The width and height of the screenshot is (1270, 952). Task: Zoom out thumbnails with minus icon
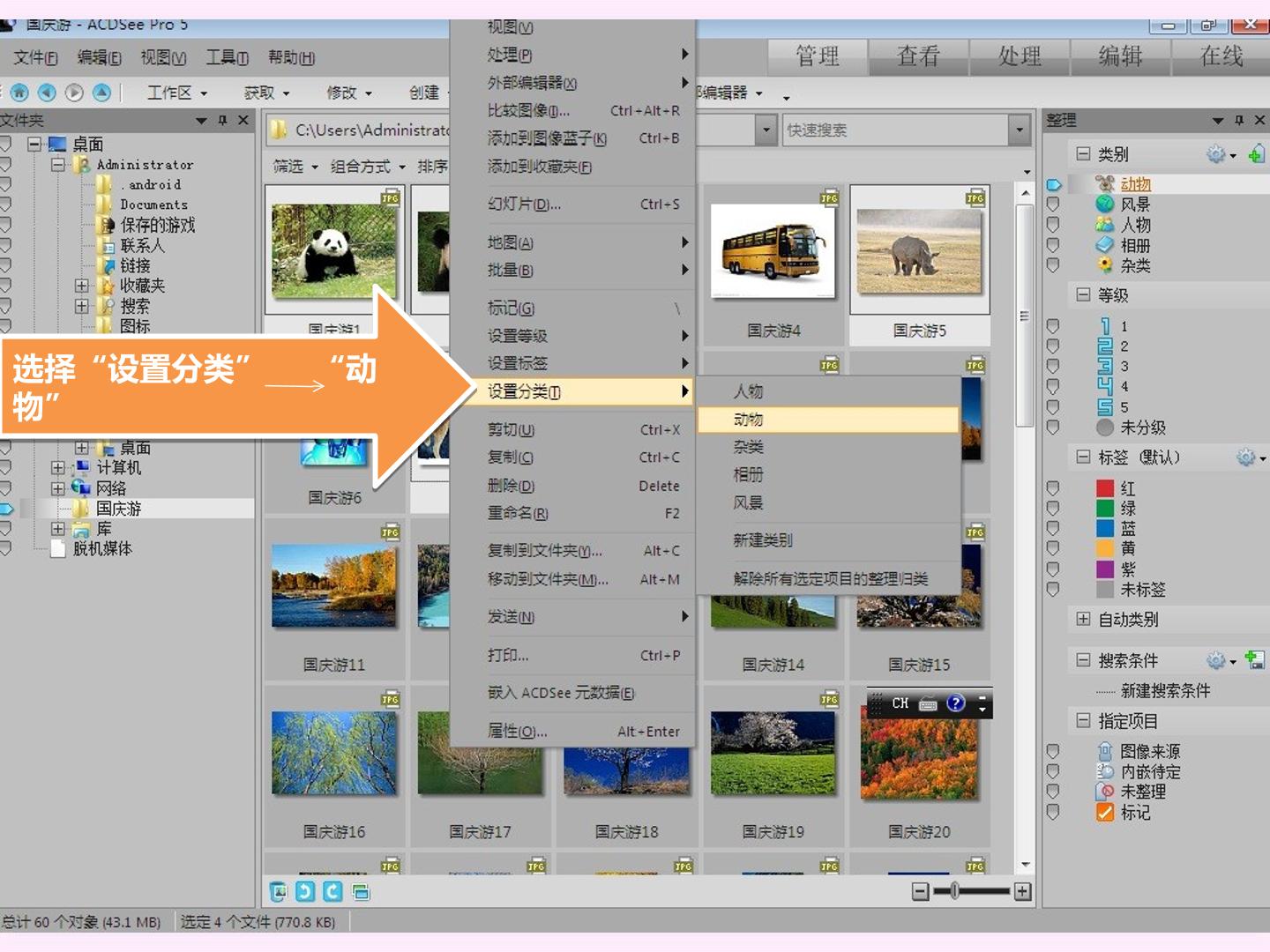(x=920, y=891)
